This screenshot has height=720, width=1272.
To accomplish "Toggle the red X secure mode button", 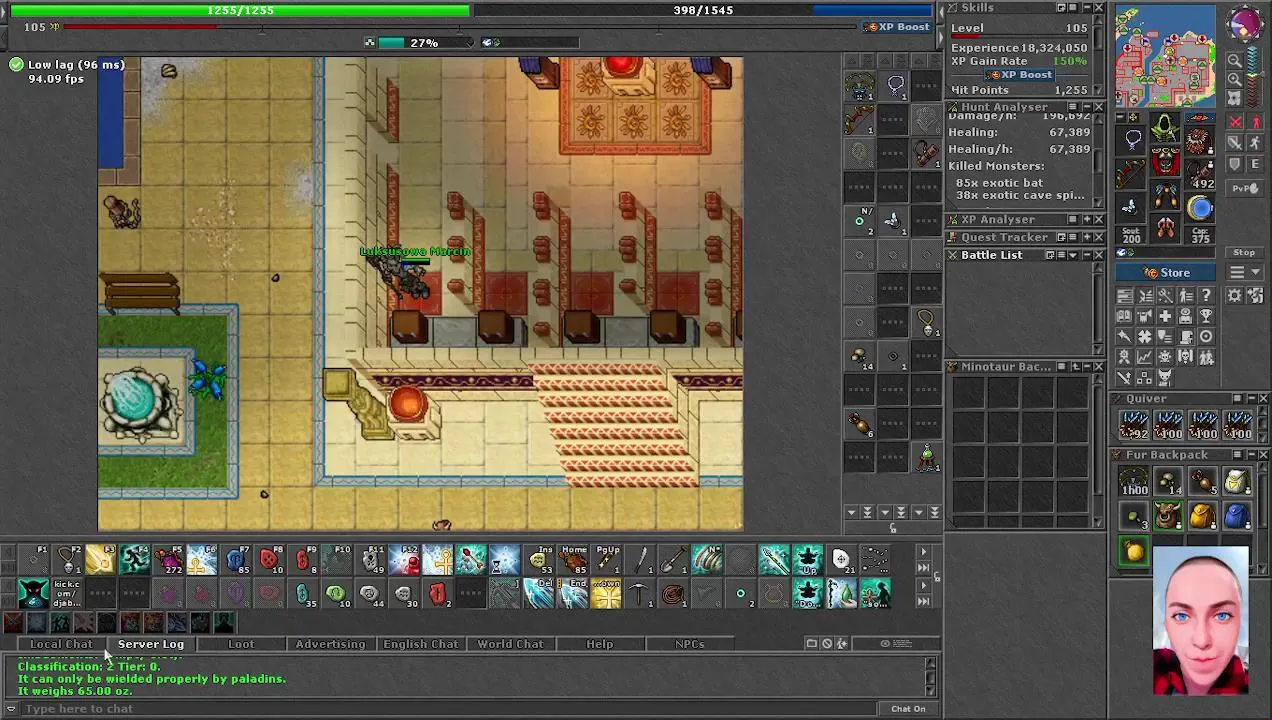I will tap(1235, 120).
